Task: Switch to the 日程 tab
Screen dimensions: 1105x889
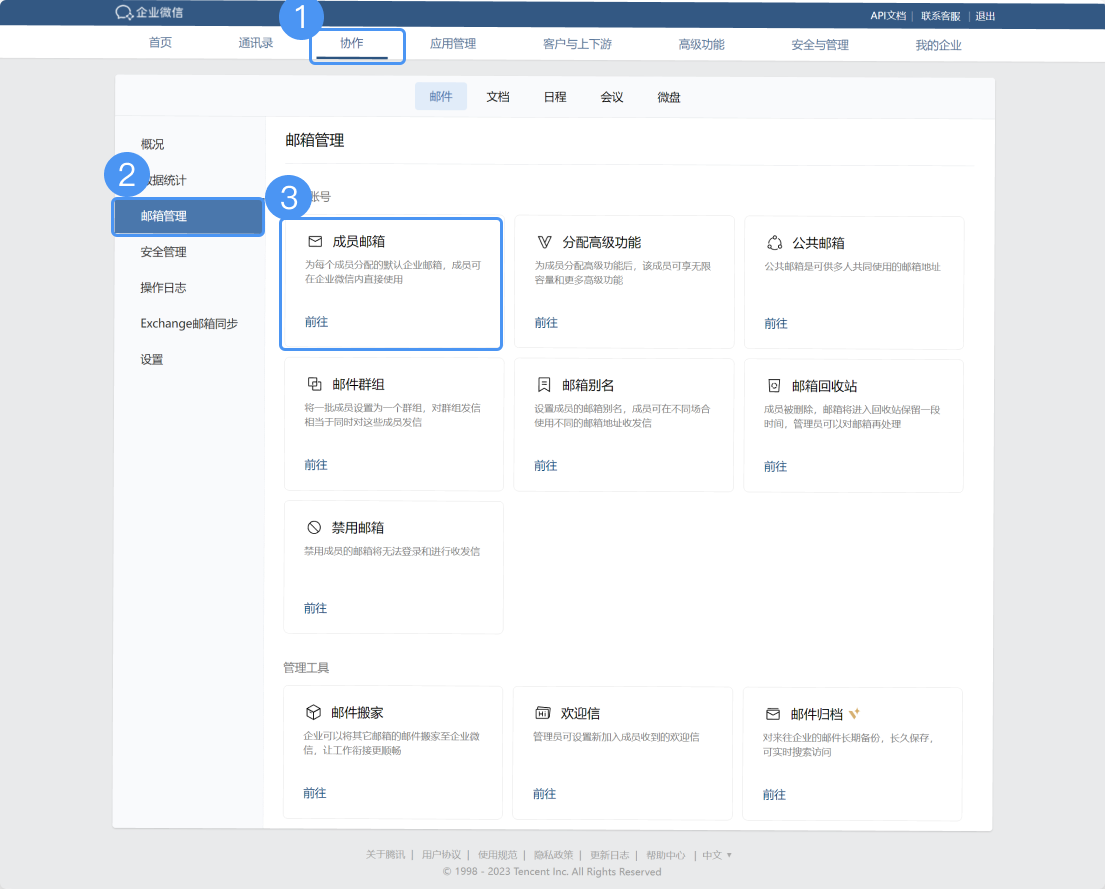Action: click(x=554, y=97)
